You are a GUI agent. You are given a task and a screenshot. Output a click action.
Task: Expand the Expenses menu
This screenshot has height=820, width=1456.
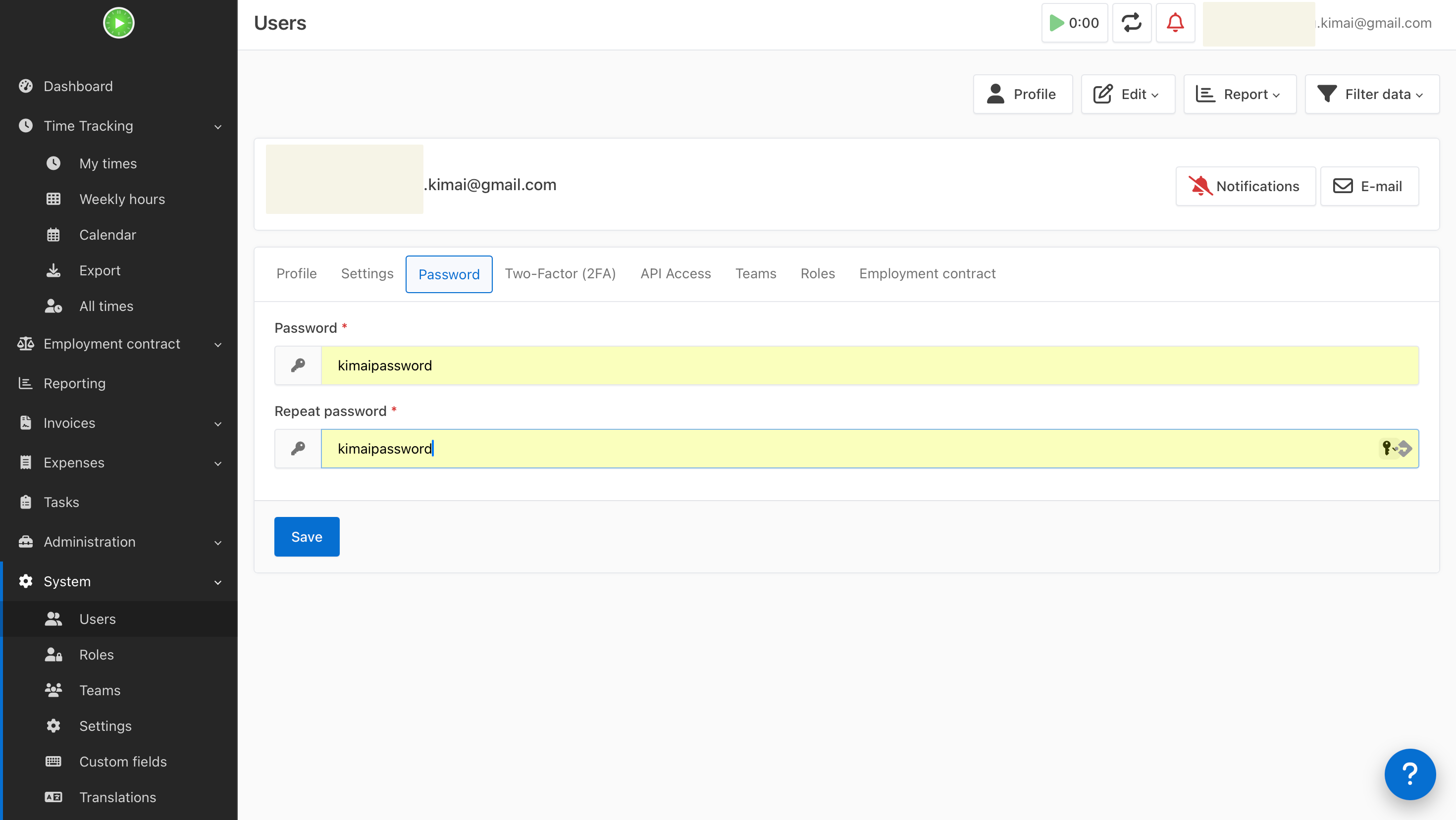[x=119, y=462]
